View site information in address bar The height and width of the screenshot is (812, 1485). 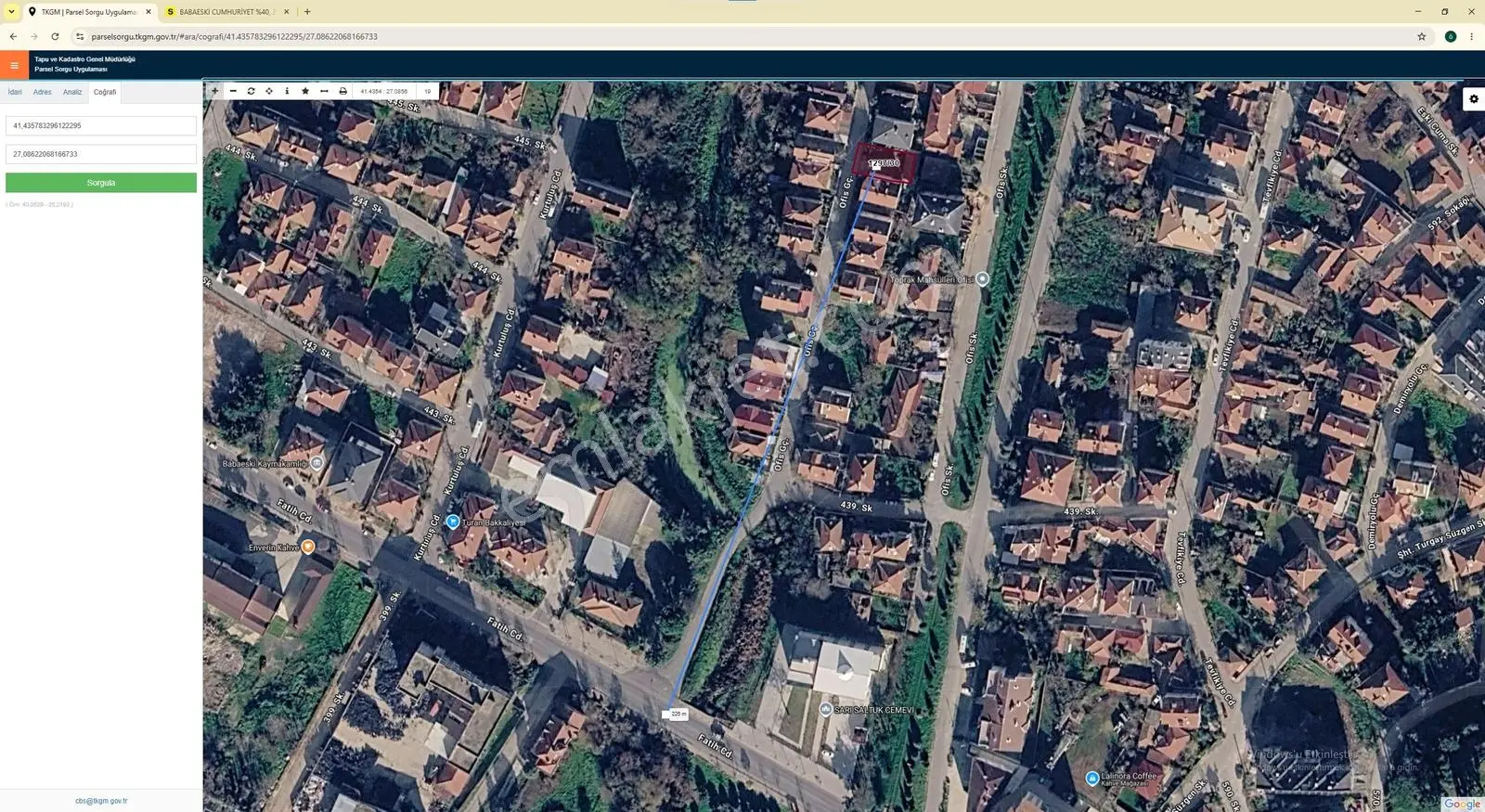tap(80, 36)
